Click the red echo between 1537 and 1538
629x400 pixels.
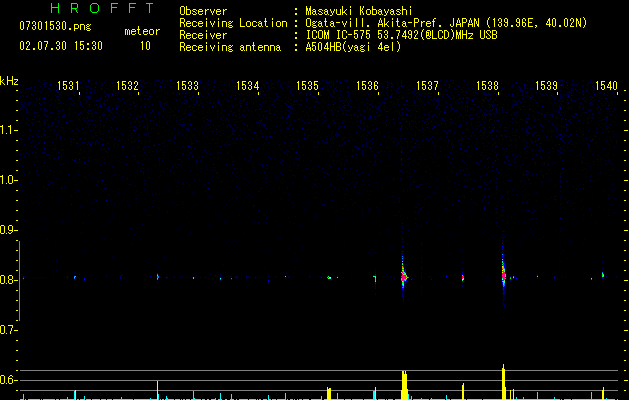click(463, 277)
